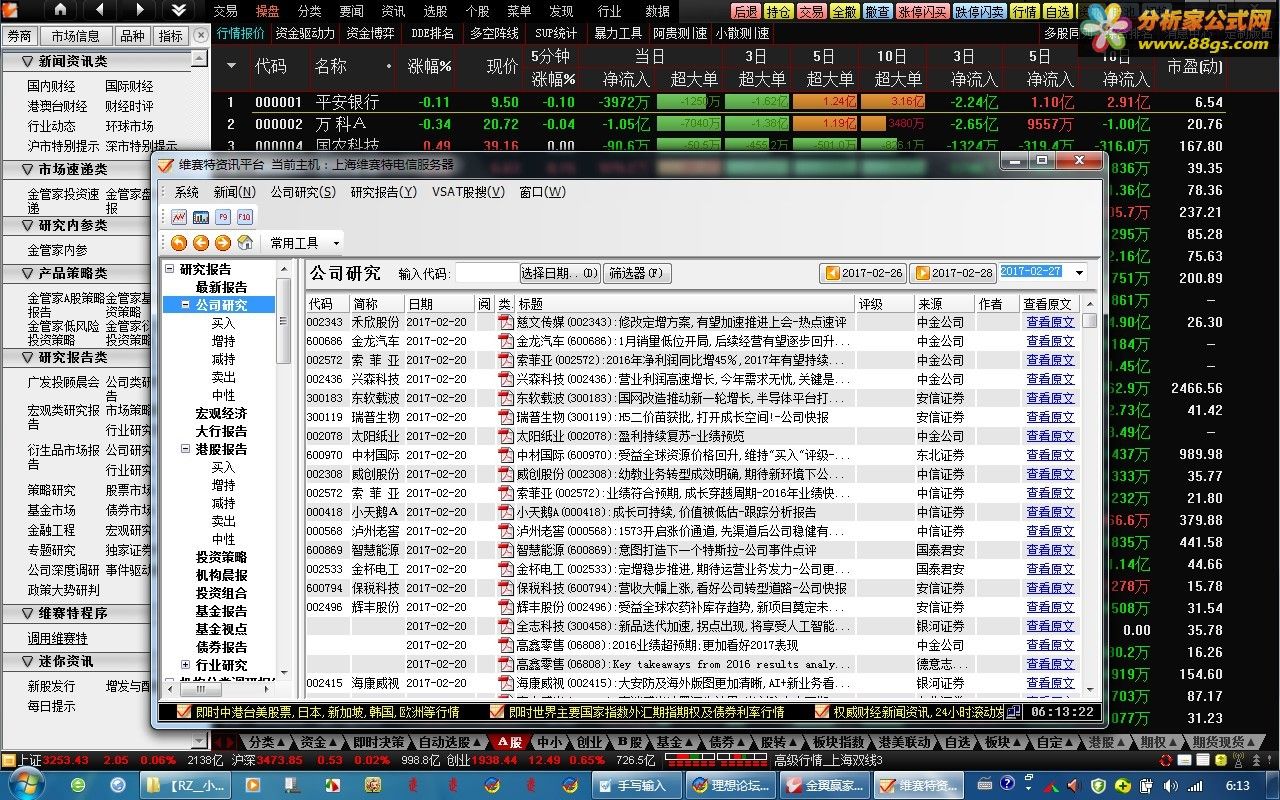The height and width of the screenshot is (800, 1280).
Task: Open the 公司研究(S) menu
Action: [x=303, y=192]
